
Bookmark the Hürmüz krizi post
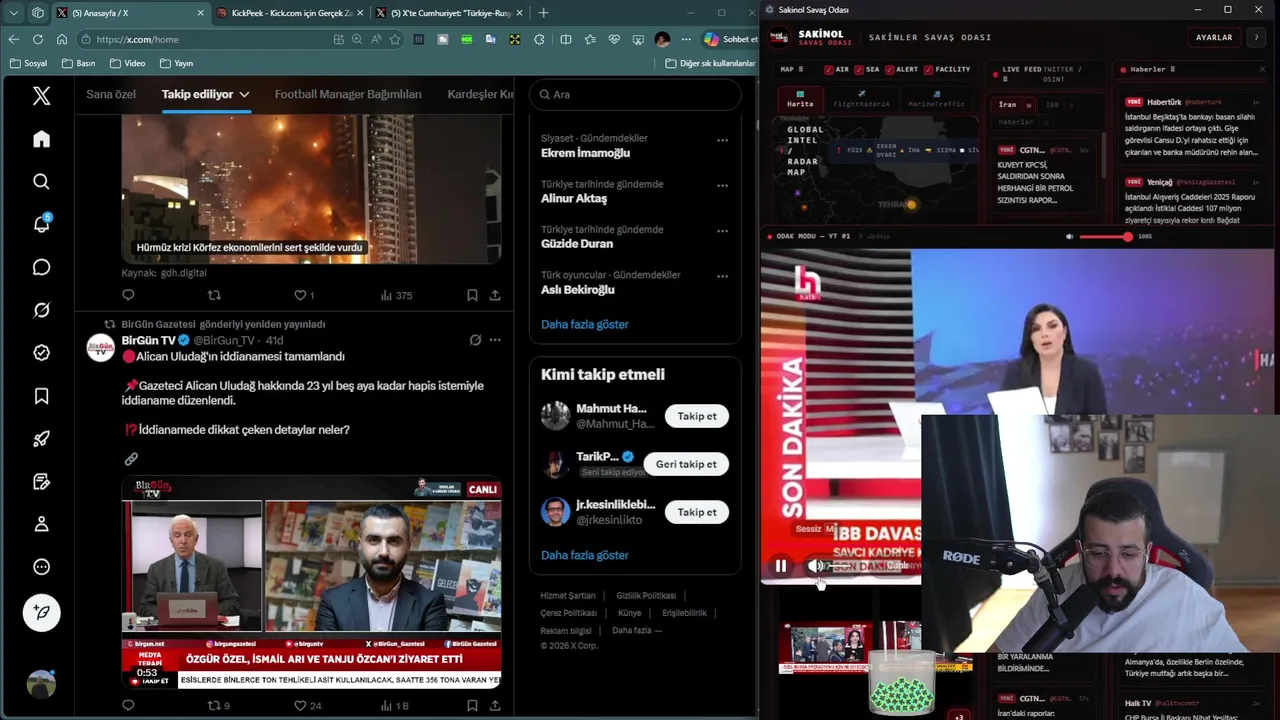pyautogui.click(x=472, y=295)
